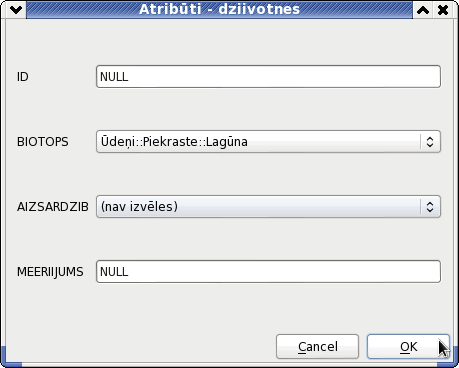Click the AIZSARDZIB field label
This screenshot has width=459, height=368.
coord(53,207)
